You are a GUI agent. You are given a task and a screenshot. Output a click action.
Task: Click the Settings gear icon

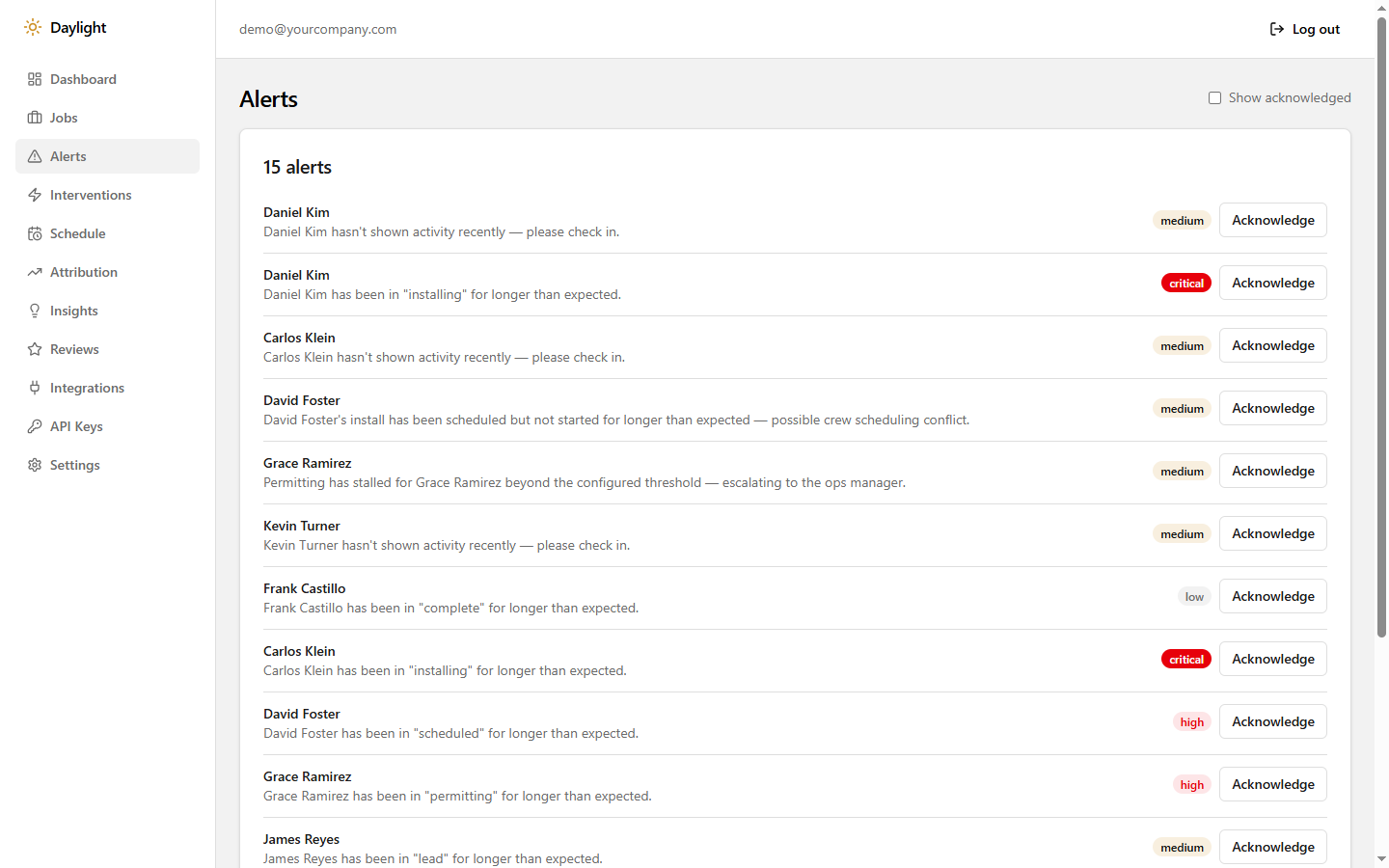tap(35, 465)
